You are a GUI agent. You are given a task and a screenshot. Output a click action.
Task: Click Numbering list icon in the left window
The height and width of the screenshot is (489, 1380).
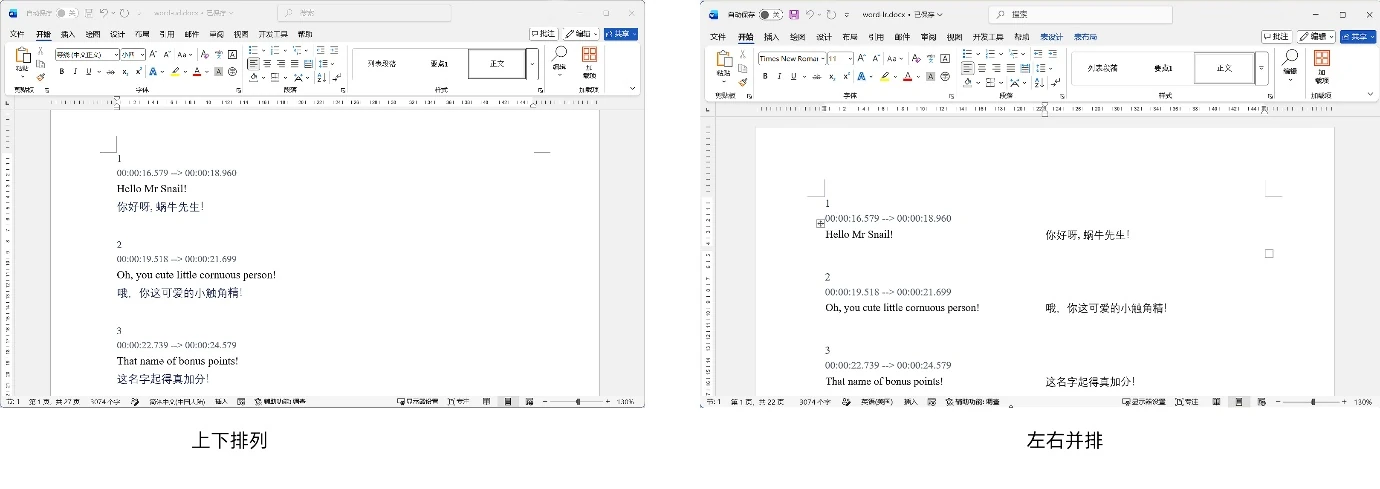click(274, 50)
